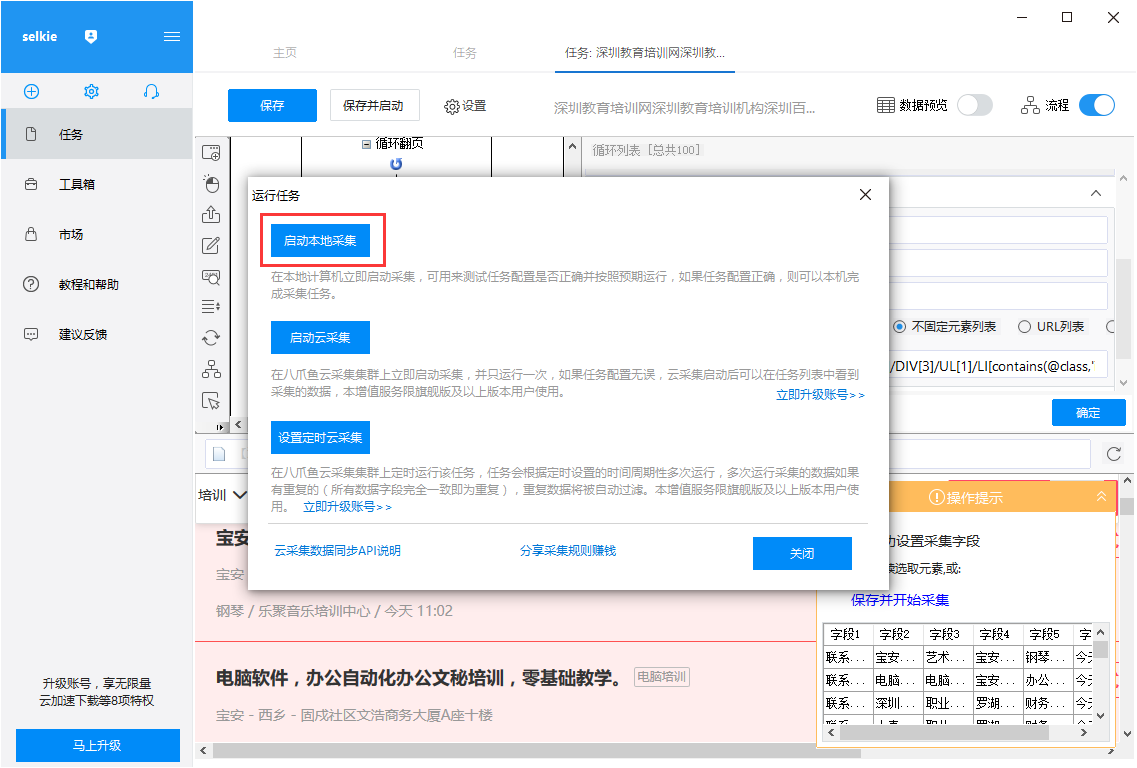
Task: Click the 设置定时云采集 button
Action: pyautogui.click(x=320, y=437)
